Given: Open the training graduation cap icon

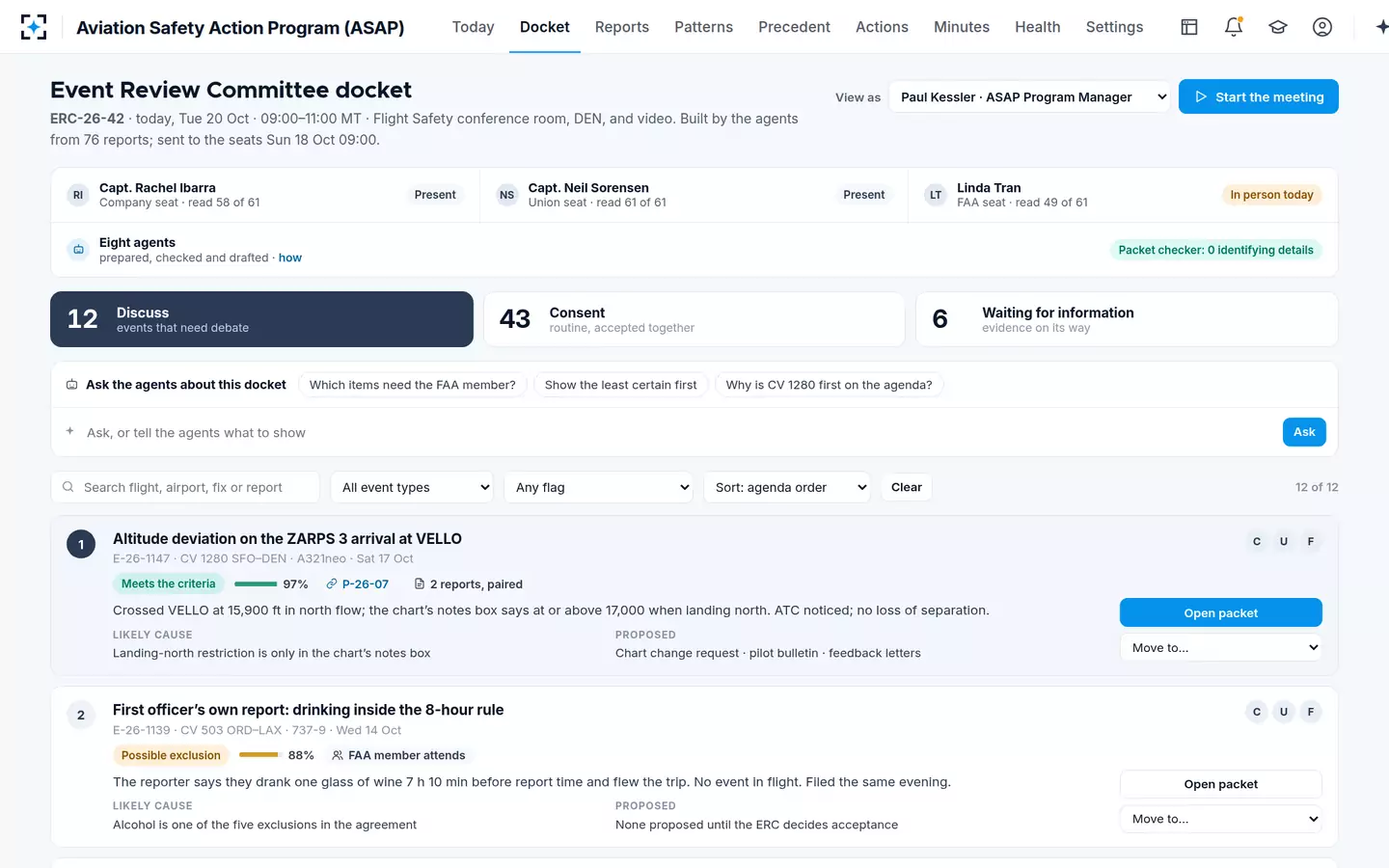Looking at the screenshot, I should pyautogui.click(x=1278, y=27).
